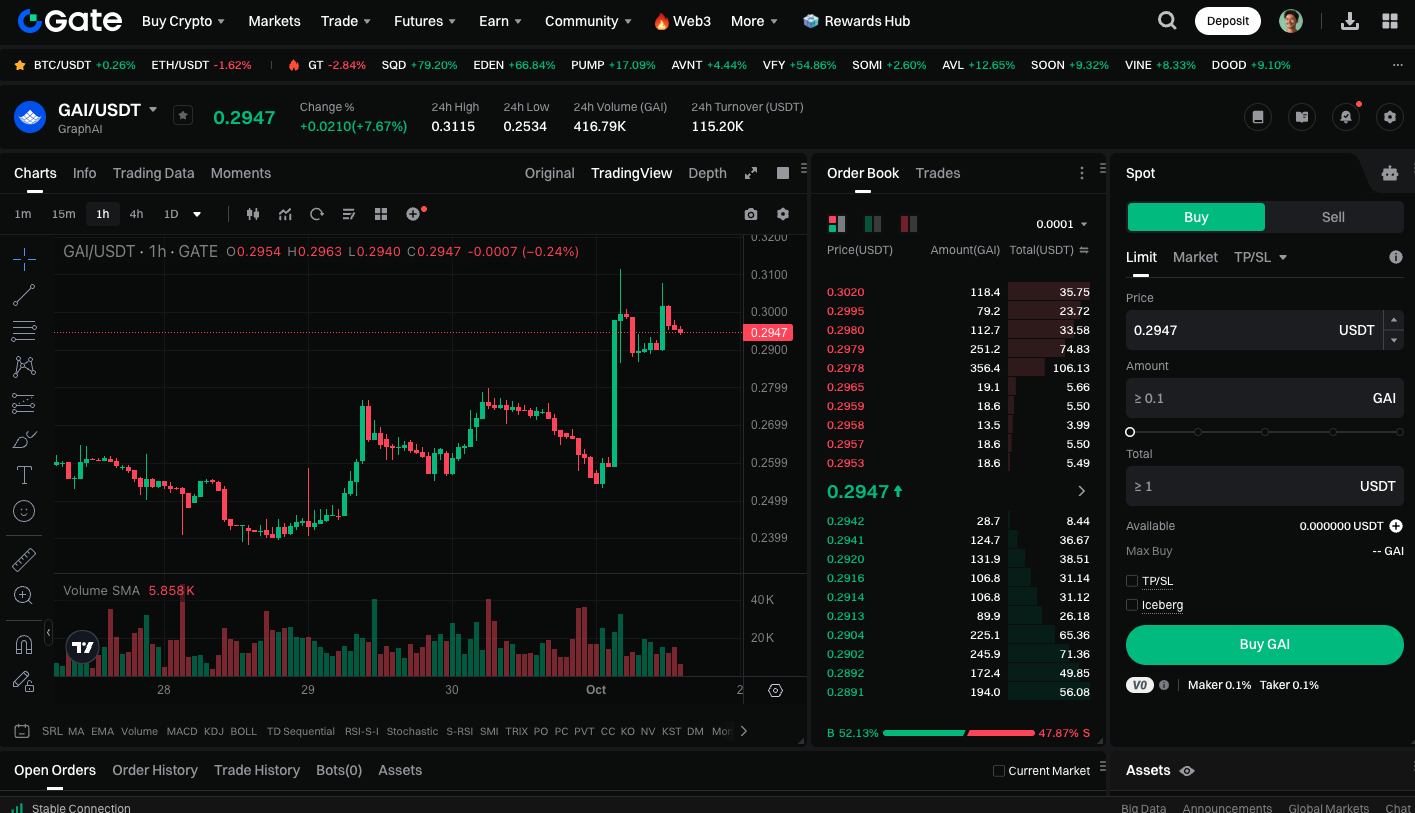
Task: Click the Gate logo
Action: pyautogui.click(x=70, y=21)
